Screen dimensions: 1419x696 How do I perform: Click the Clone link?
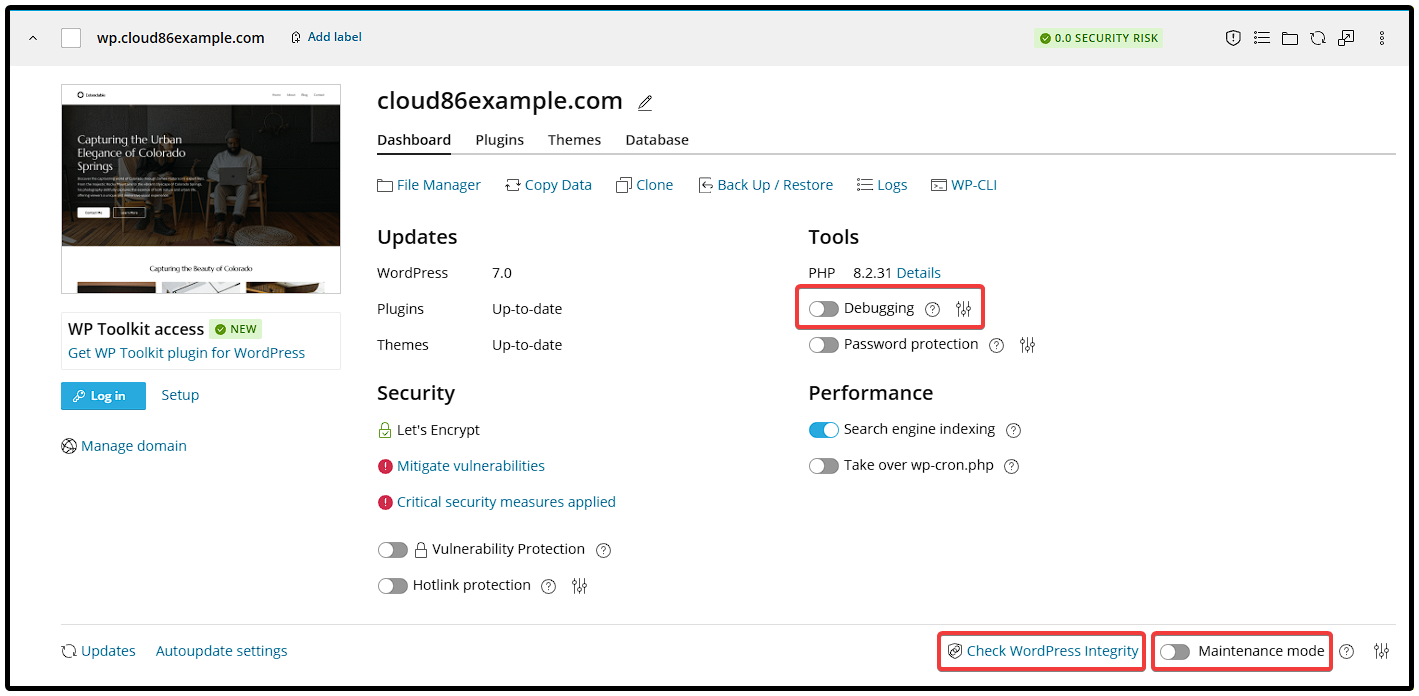click(x=645, y=185)
